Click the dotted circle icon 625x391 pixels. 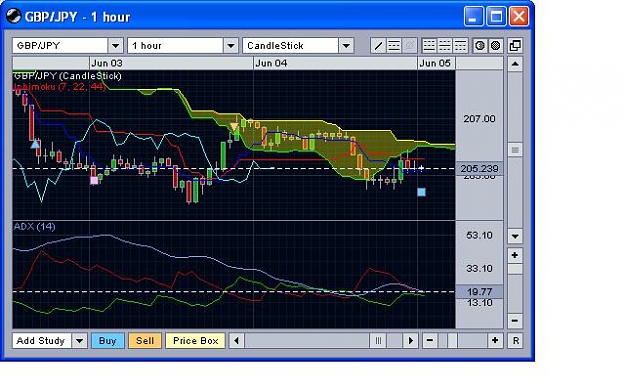(x=495, y=46)
